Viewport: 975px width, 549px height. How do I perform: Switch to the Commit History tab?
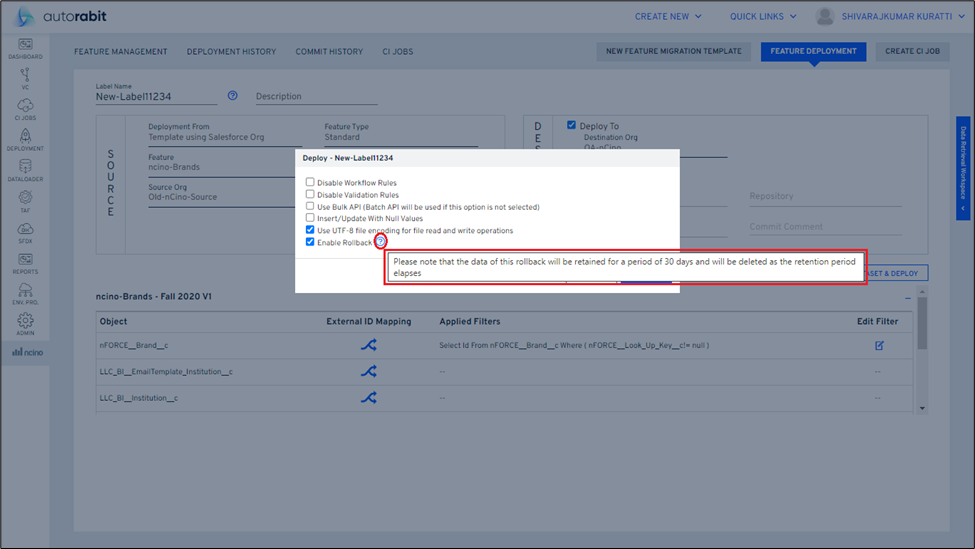(329, 52)
